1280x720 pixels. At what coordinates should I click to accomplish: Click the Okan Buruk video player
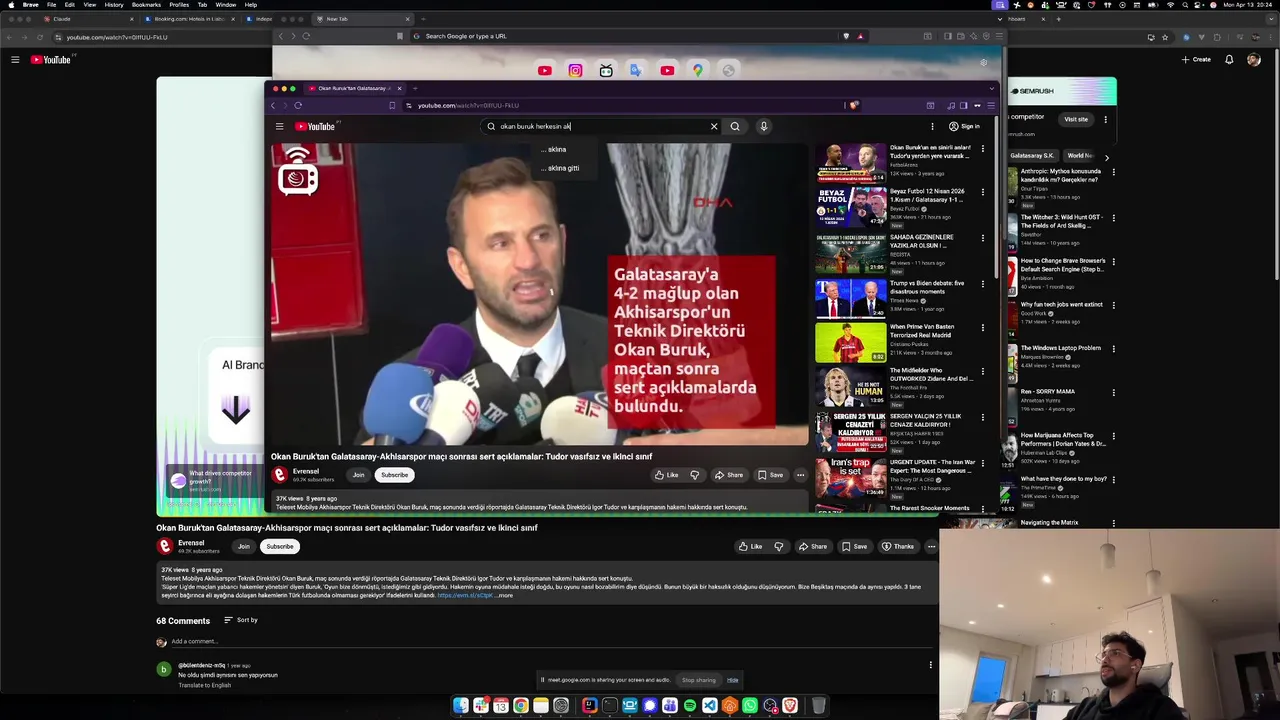[x=539, y=294]
